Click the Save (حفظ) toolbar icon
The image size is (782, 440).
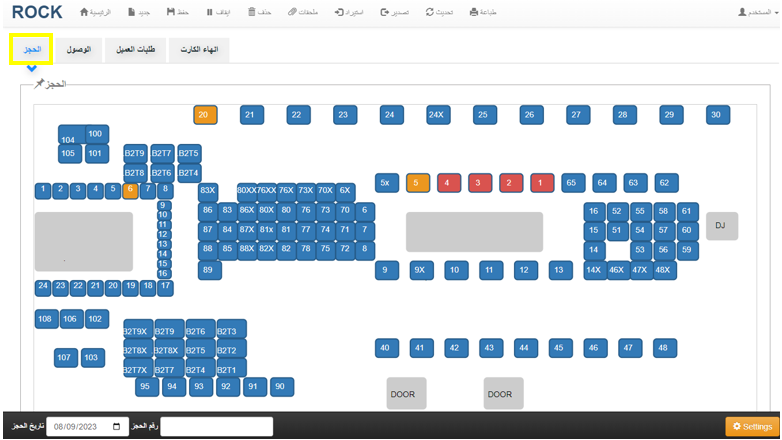(171, 12)
